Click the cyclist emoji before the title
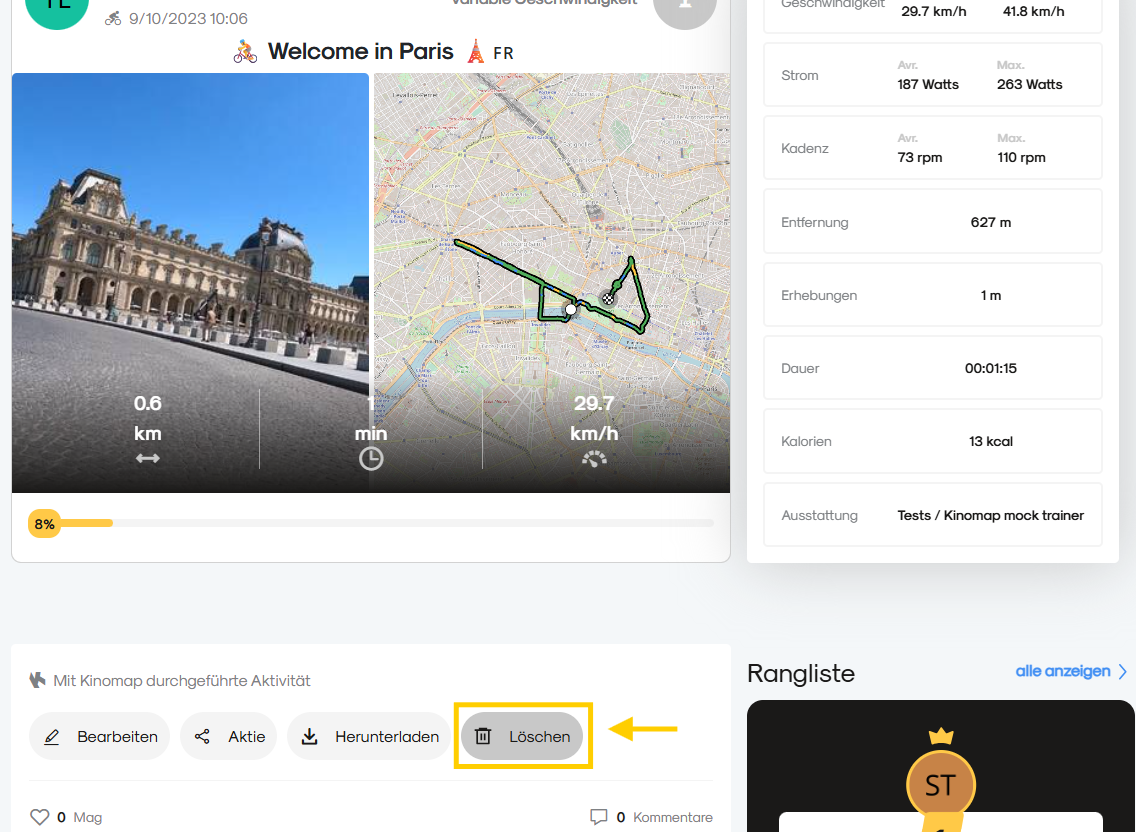This screenshot has width=1136, height=832. tap(246, 51)
